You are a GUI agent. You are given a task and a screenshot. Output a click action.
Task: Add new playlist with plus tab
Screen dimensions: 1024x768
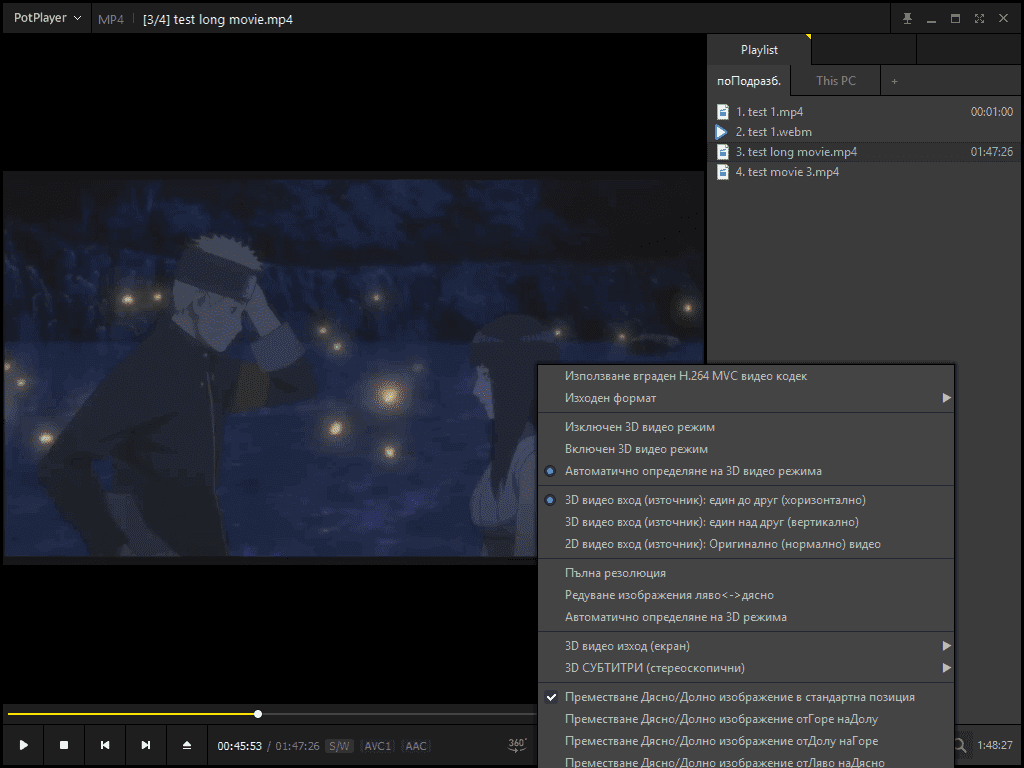895,81
